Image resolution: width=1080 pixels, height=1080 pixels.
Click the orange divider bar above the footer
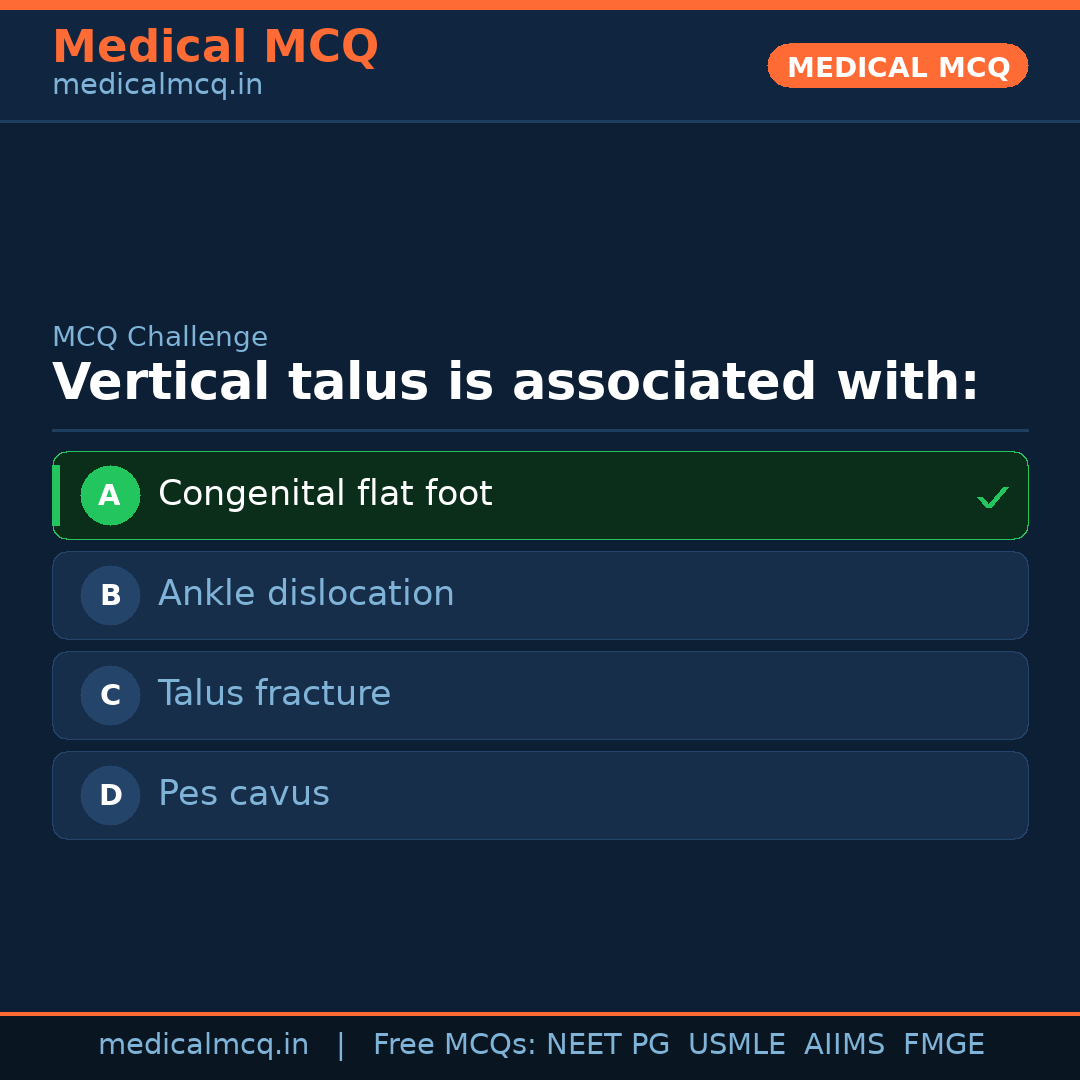540,1012
